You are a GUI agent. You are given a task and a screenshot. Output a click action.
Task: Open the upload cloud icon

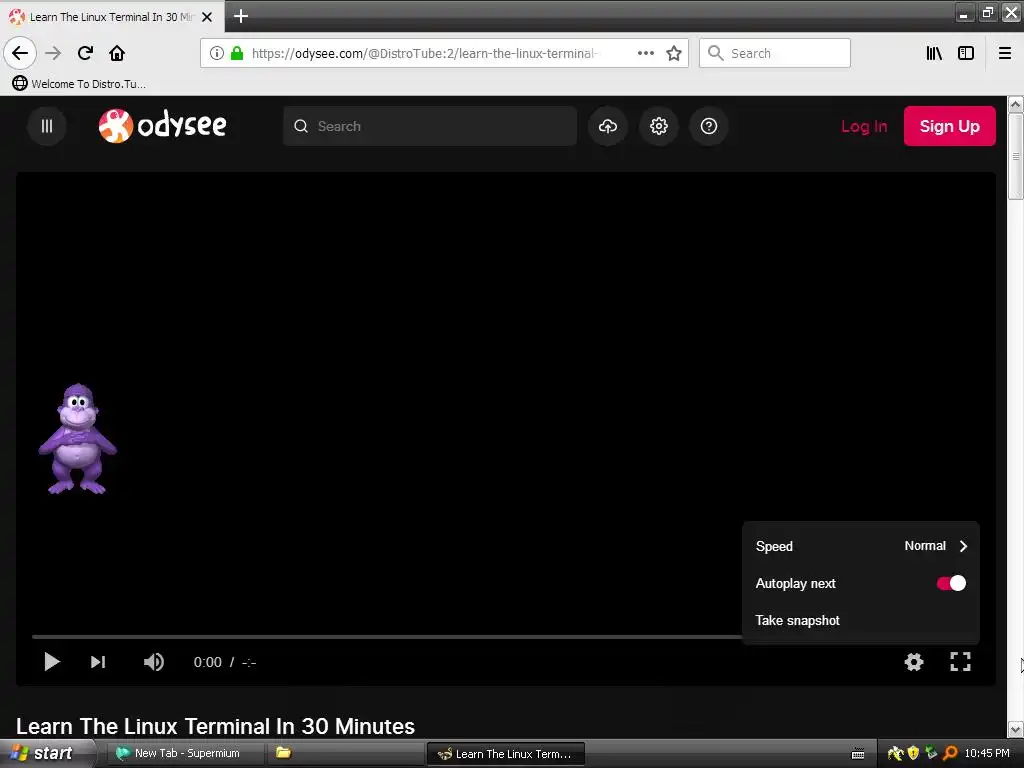608,126
